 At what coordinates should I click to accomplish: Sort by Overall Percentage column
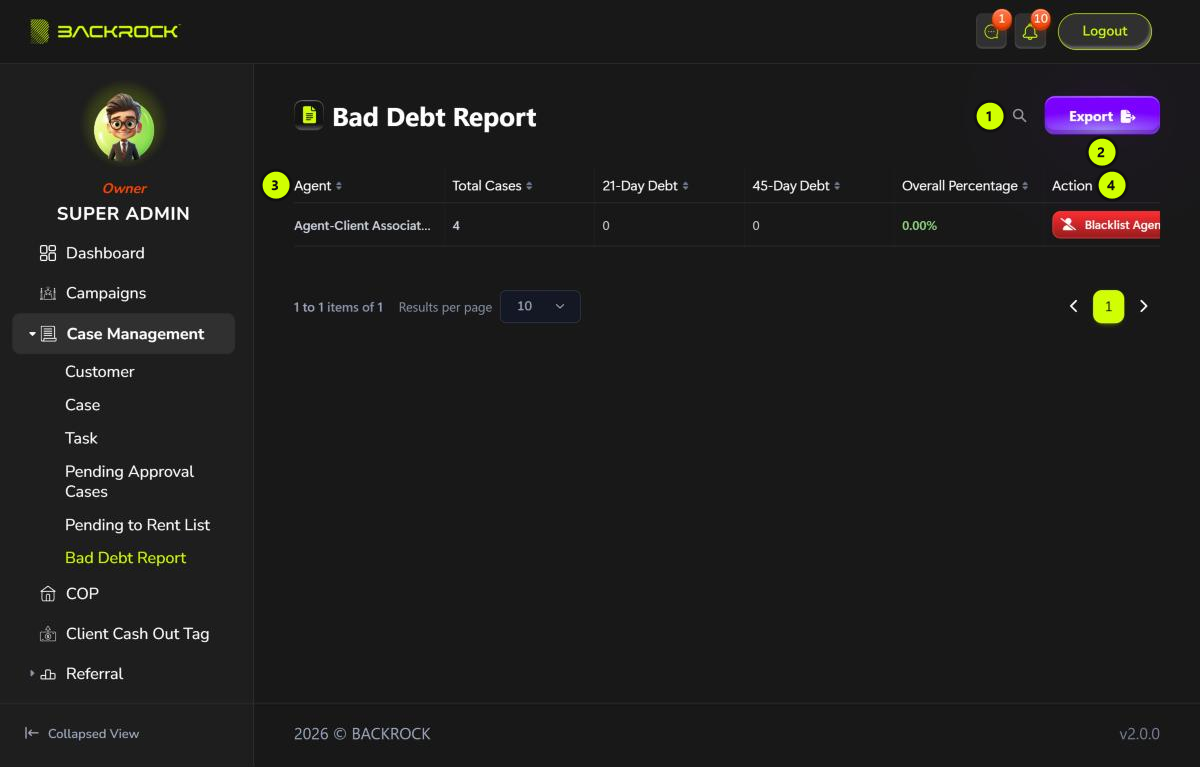[x=965, y=186]
